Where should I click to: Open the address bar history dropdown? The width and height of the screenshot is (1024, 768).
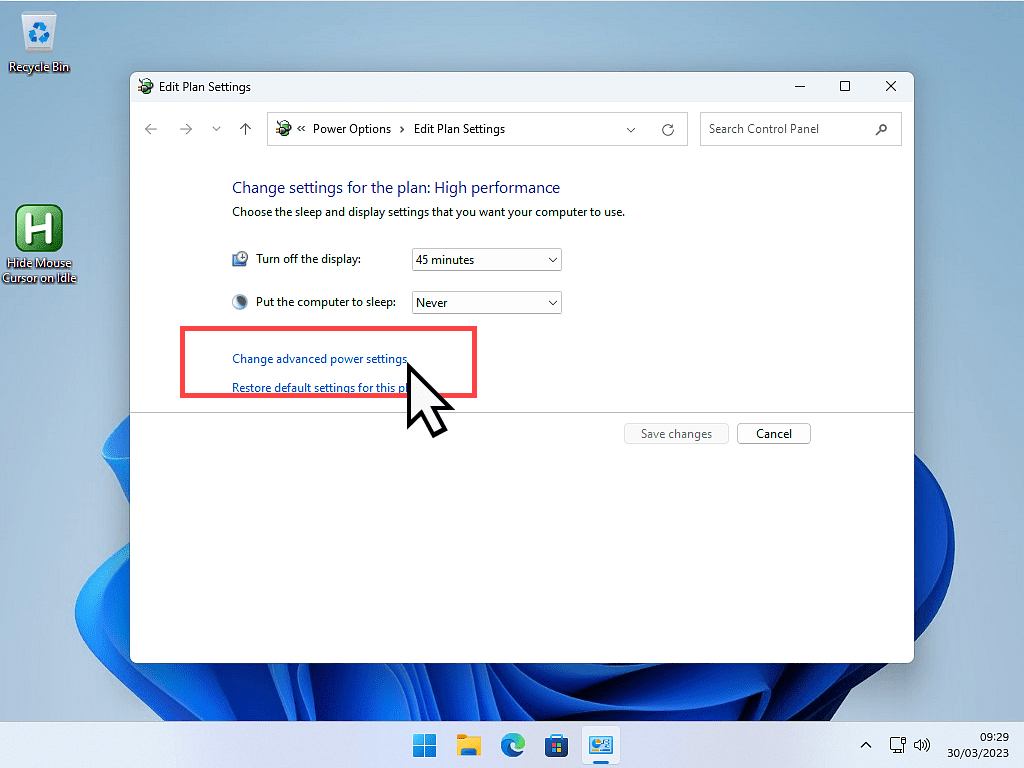(631, 129)
